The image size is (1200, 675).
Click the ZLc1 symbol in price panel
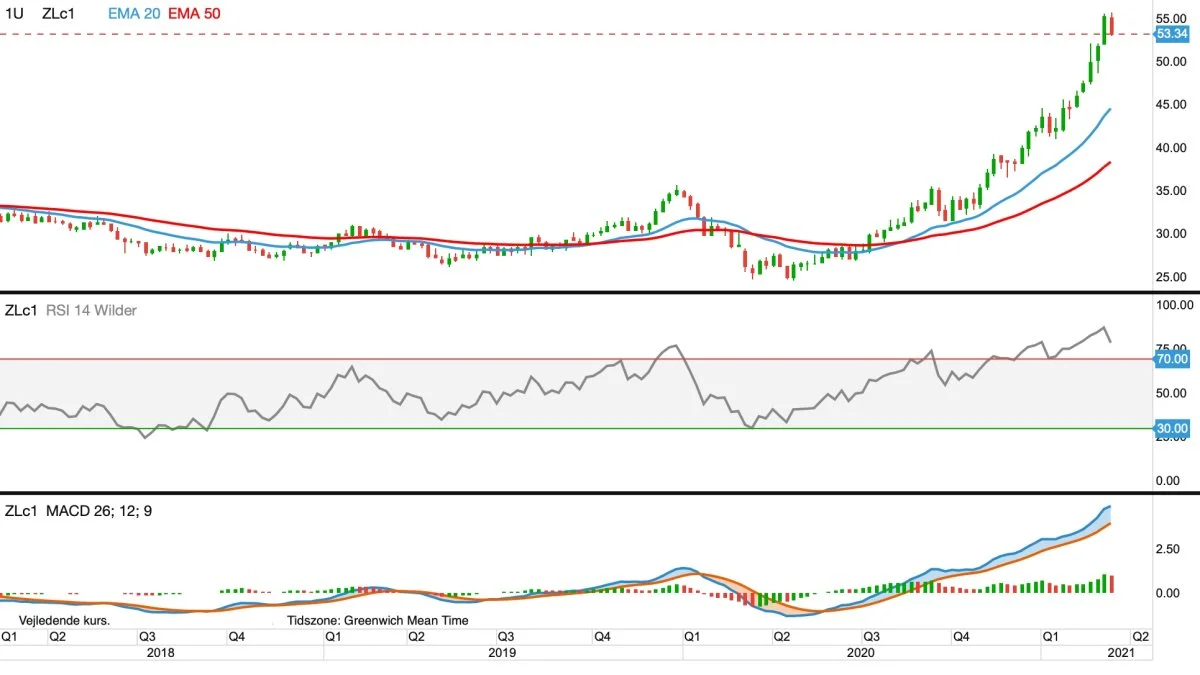pyautogui.click(x=58, y=14)
